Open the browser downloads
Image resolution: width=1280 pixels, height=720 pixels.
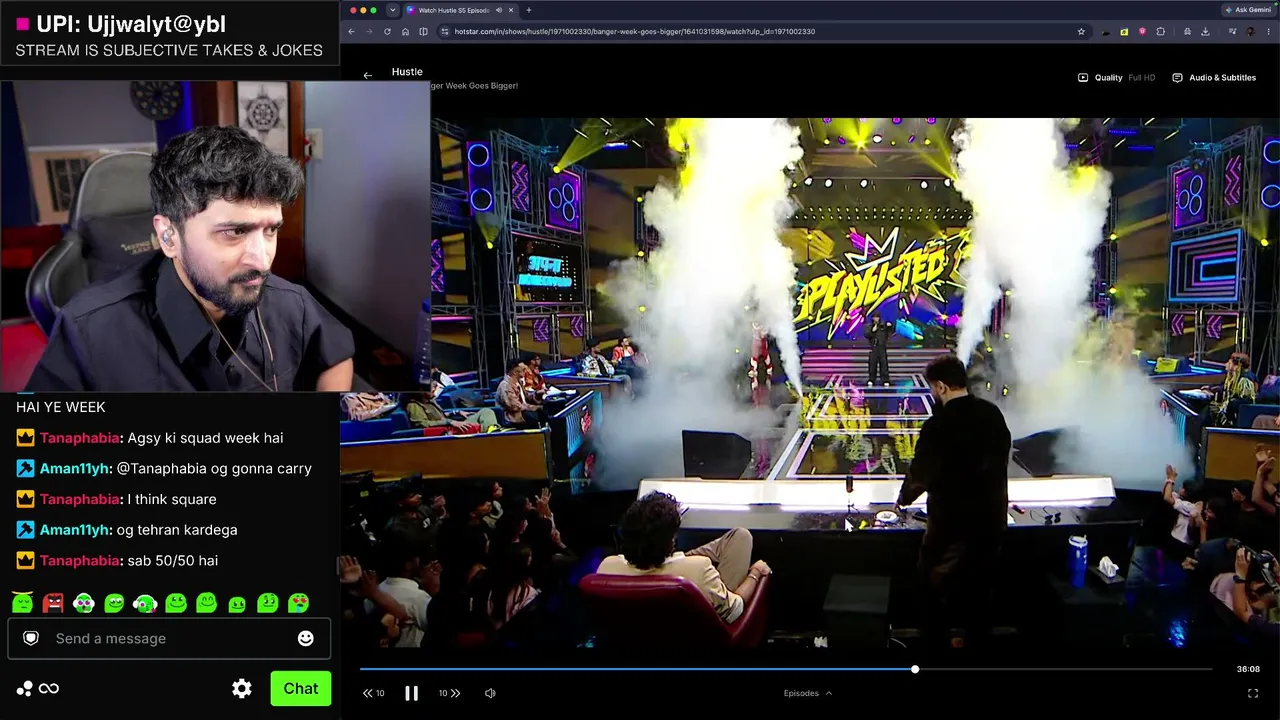tap(1205, 31)
